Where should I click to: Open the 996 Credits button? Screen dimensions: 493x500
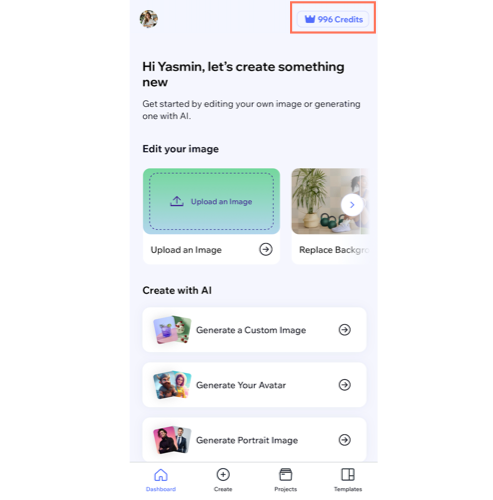coord(333,19)
